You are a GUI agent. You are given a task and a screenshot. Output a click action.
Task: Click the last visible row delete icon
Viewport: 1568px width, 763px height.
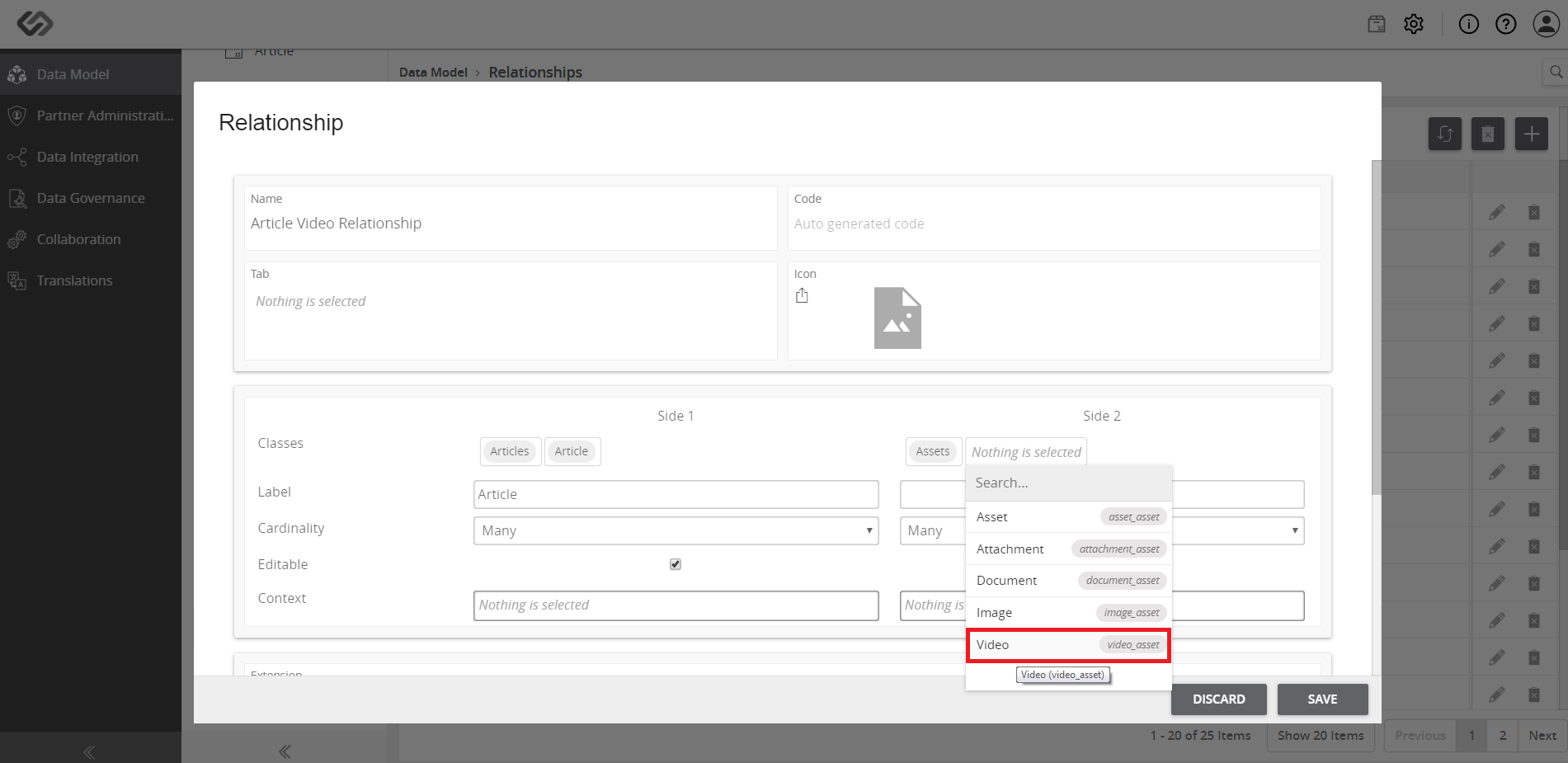(1534, 695)
